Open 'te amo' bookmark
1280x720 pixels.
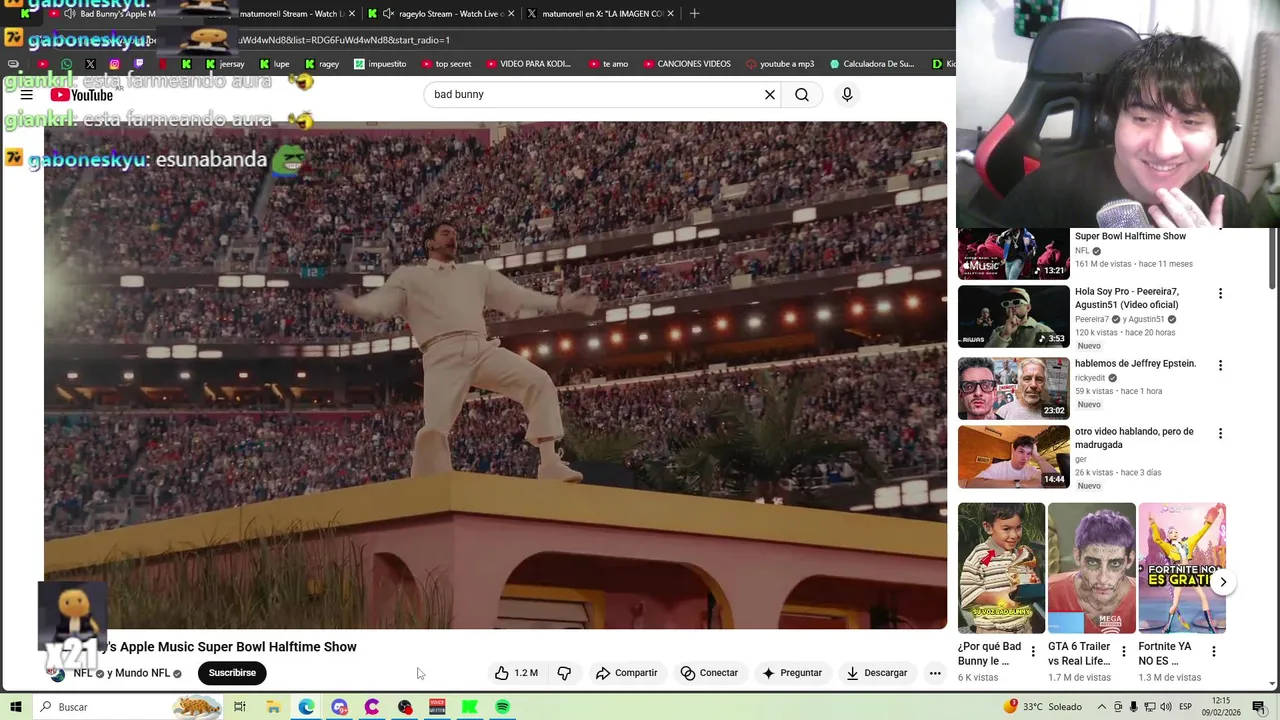608,64
